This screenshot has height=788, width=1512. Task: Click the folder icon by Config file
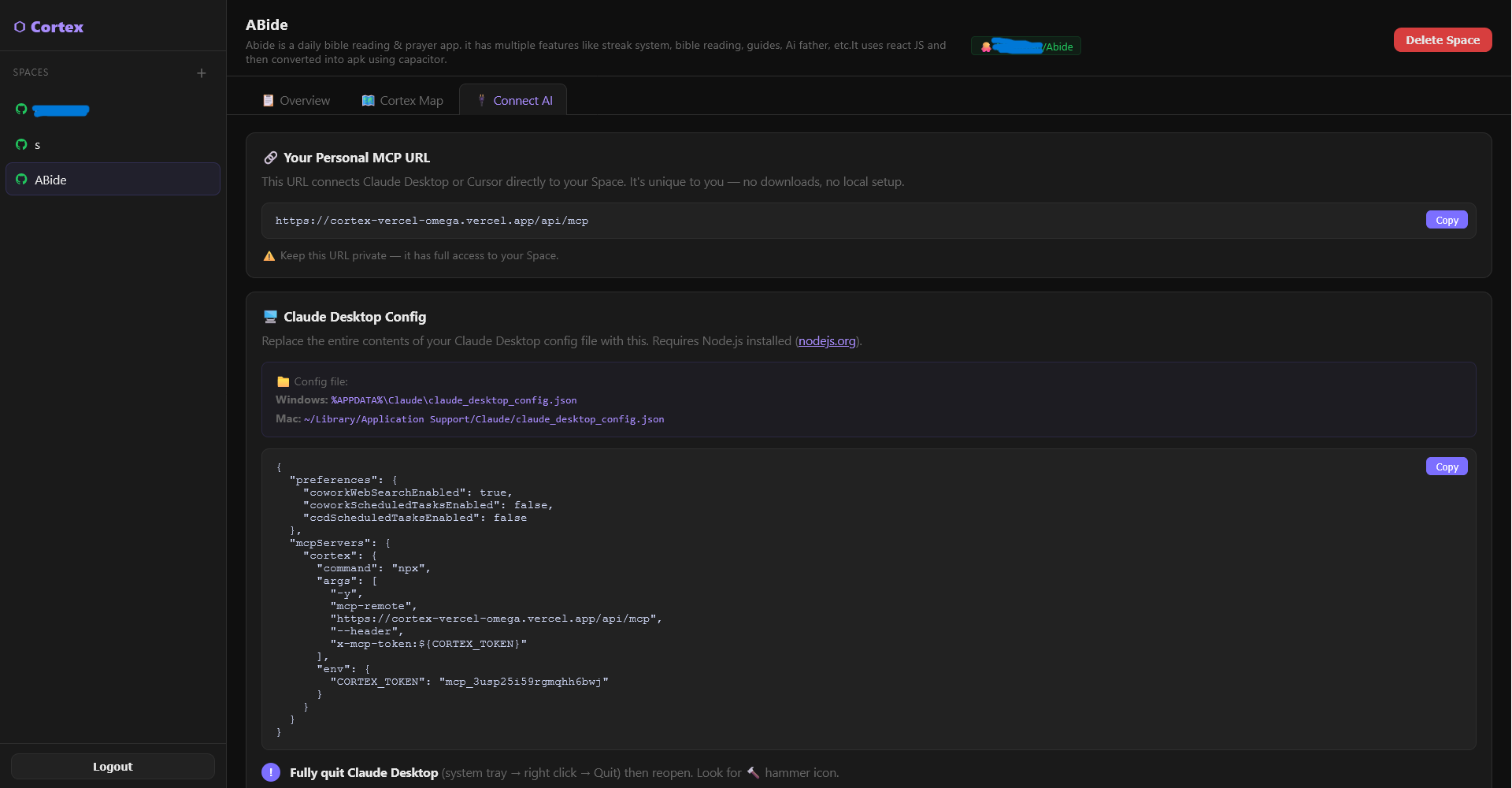[x=283, y=381]
